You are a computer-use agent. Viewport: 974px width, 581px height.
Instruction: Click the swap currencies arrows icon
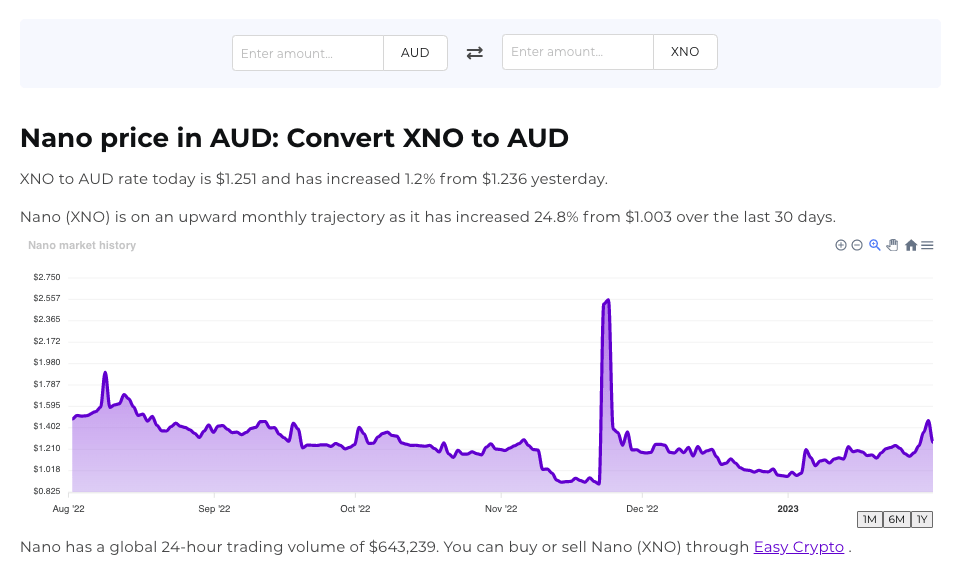tap(475, 53)
